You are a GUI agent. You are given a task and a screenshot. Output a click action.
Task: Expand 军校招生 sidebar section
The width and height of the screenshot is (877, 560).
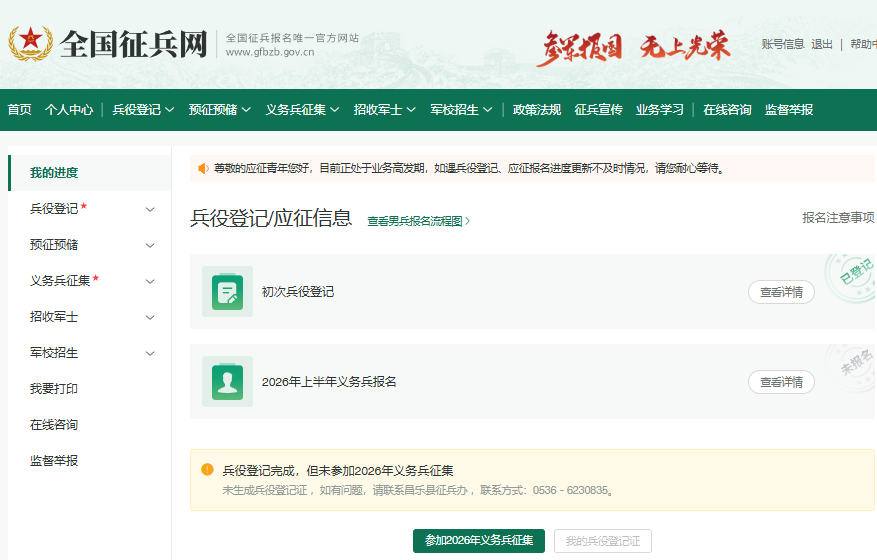pyautogui.click(x=150, y=353)
